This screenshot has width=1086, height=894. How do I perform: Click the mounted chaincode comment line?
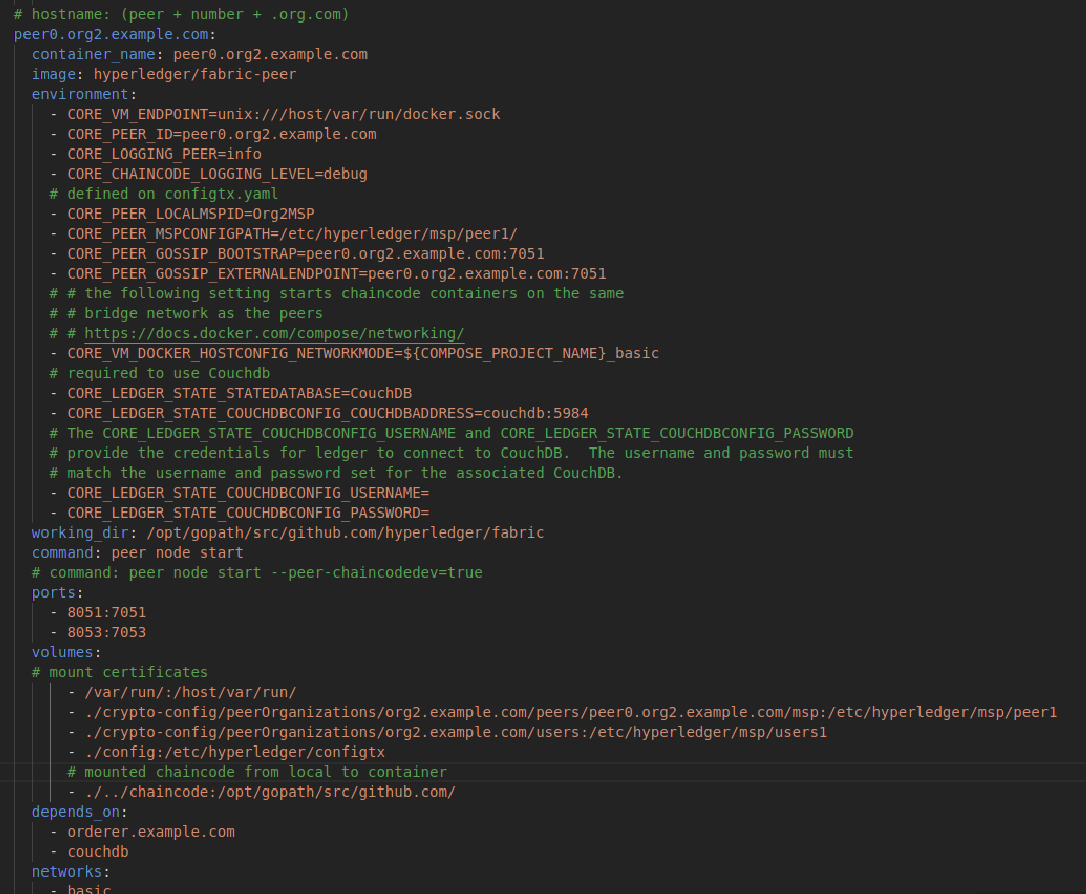point(257,772)
